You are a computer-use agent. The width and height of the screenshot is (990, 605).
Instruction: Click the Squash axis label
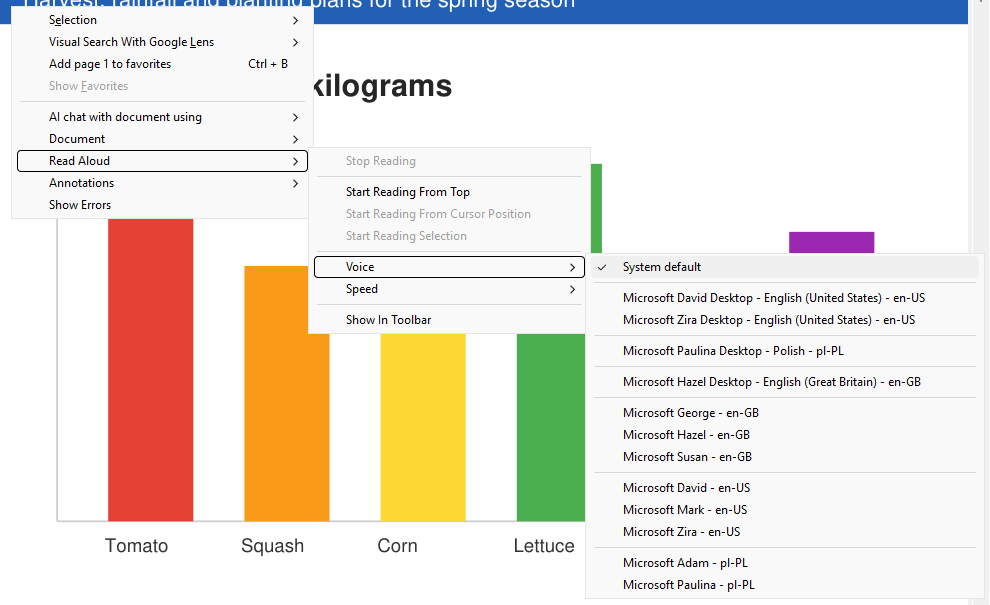point(273,546)
